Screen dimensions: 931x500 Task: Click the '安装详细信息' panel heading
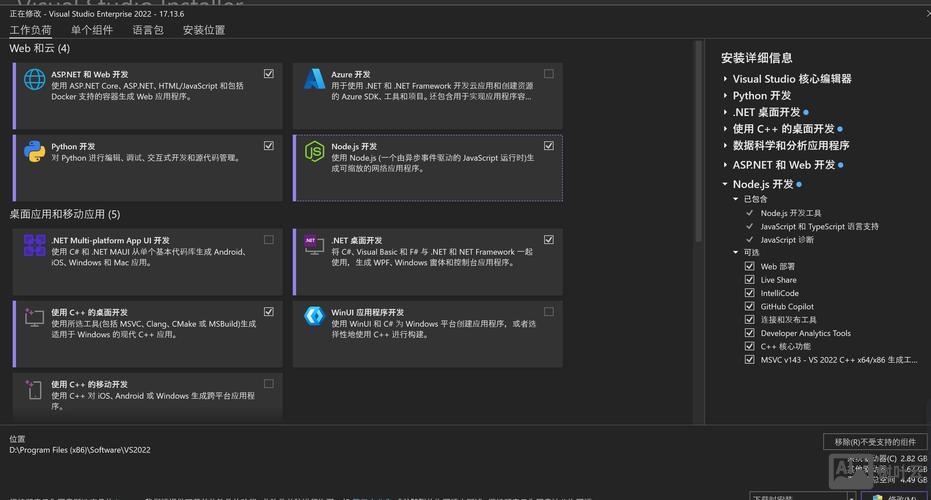pyautogui.click(x=756, y=58)
